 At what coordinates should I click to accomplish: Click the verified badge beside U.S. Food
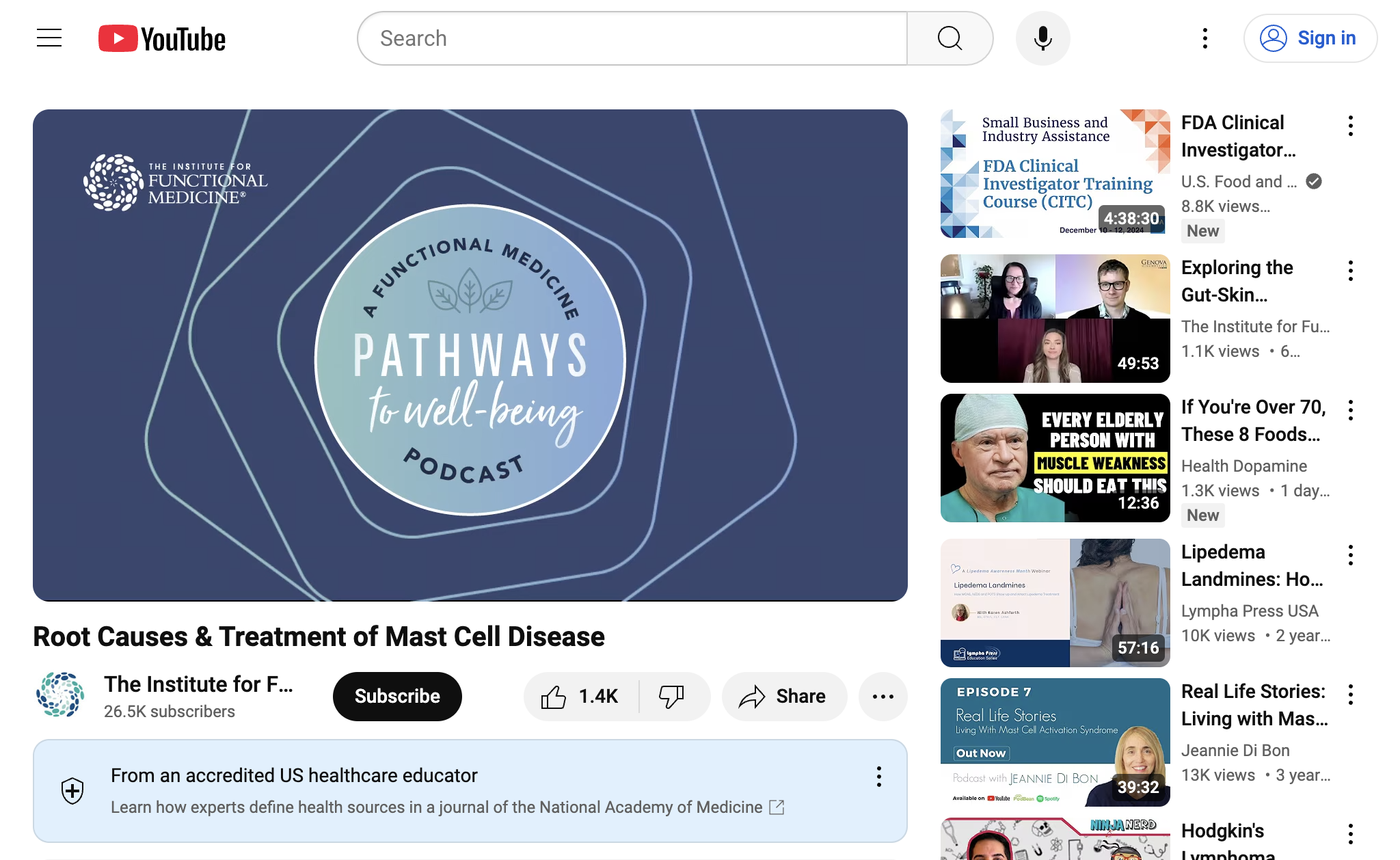tap(1314, 181)
